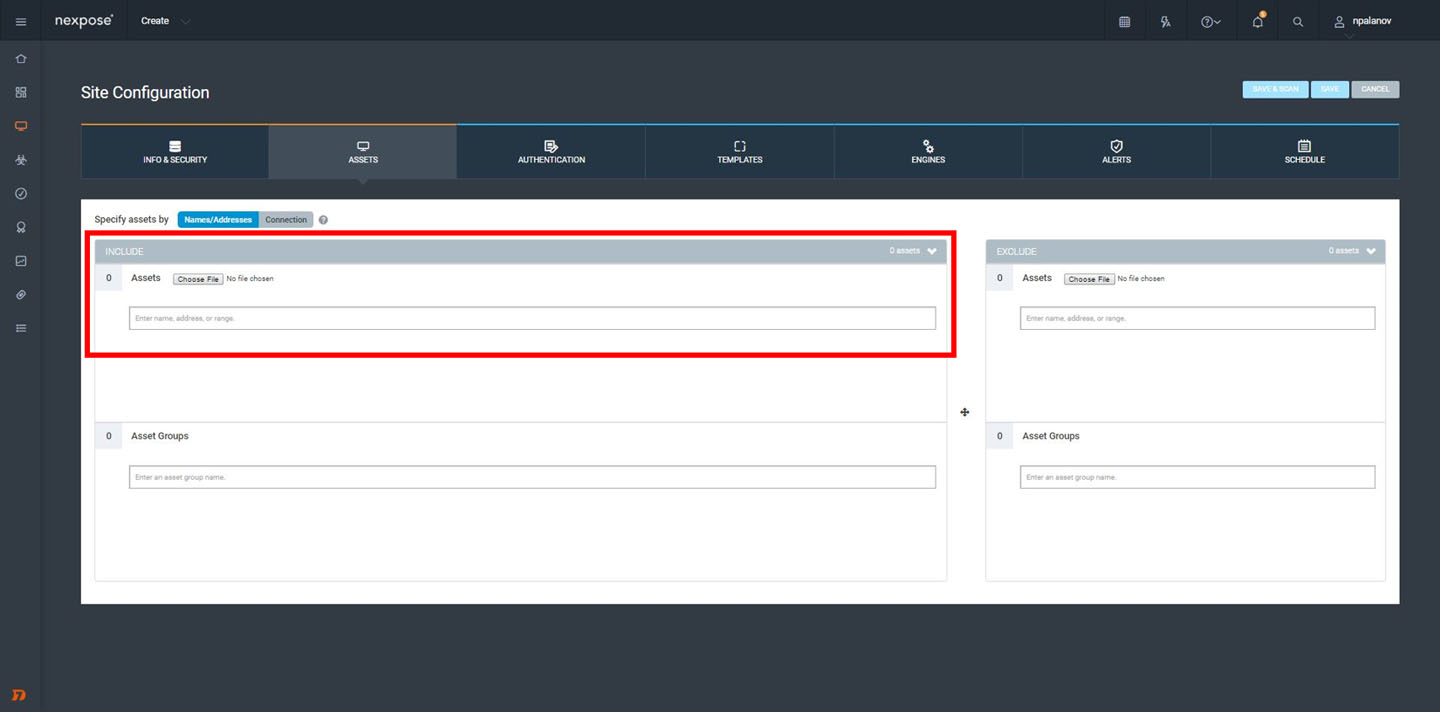Switch to Connection asset specification

(x=286, y=220)
